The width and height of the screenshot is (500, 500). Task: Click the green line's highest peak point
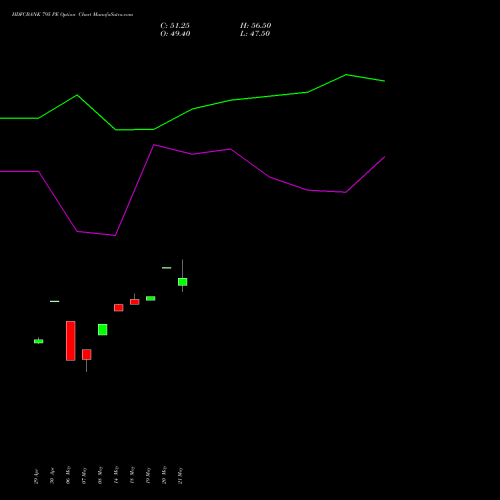point(346,75)
